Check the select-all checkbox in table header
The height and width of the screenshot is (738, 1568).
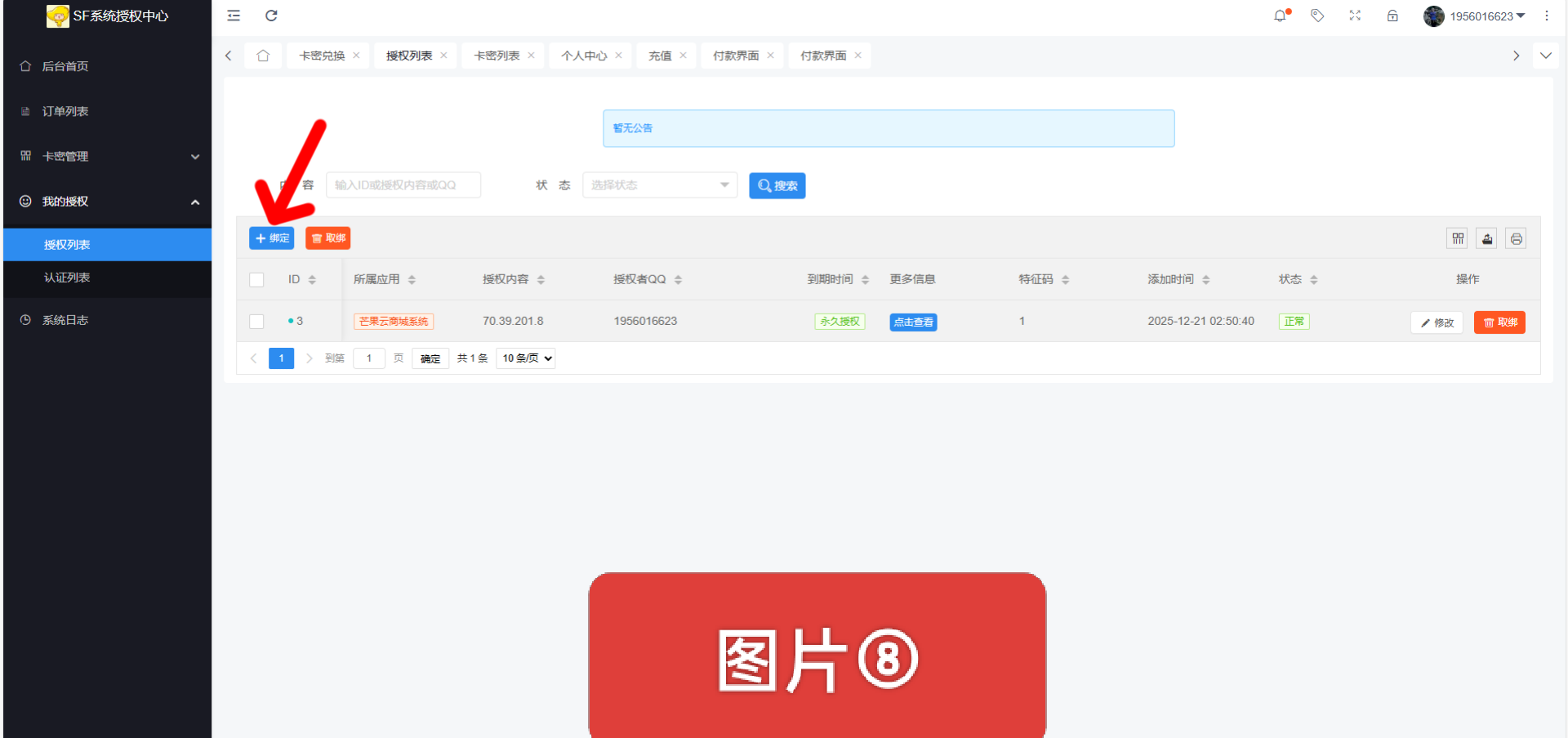click(x=256, y=280)
